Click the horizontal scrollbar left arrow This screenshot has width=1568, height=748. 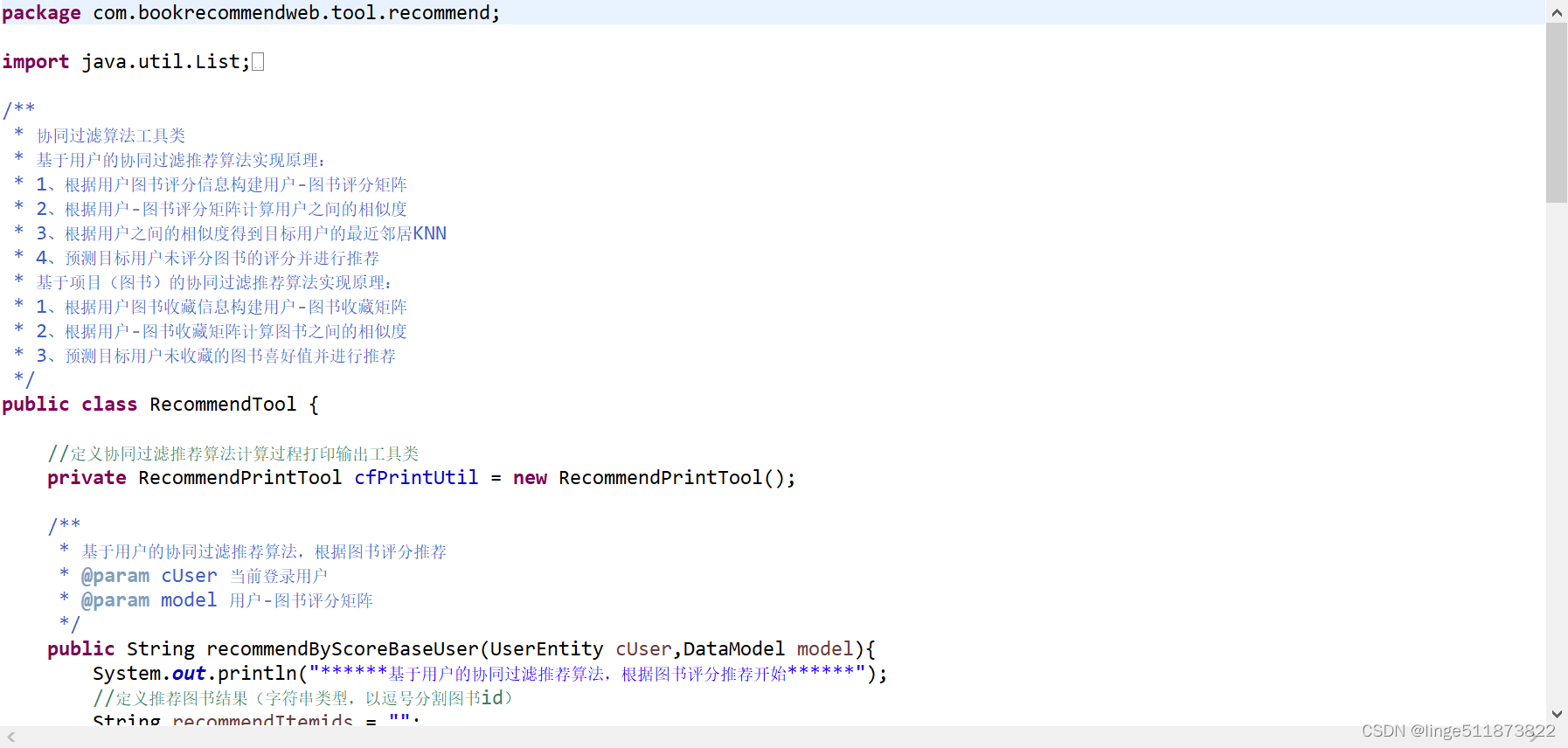[11, 738]
